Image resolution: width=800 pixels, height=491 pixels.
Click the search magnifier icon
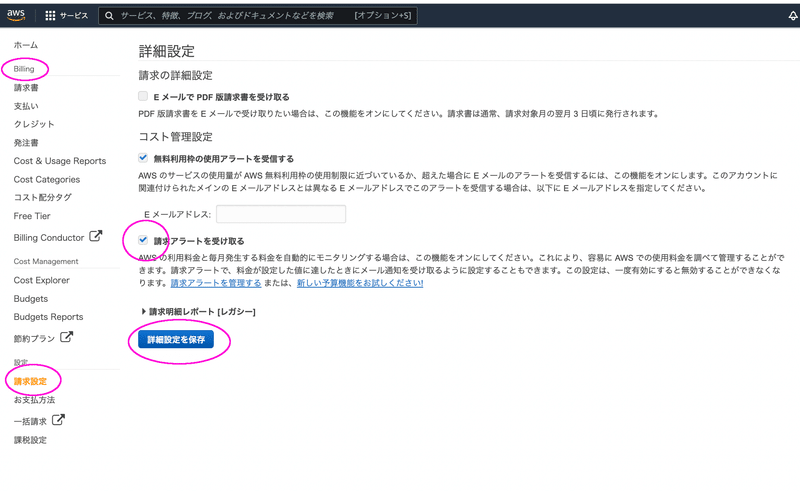pyautogui.click(x=109, y=16)
